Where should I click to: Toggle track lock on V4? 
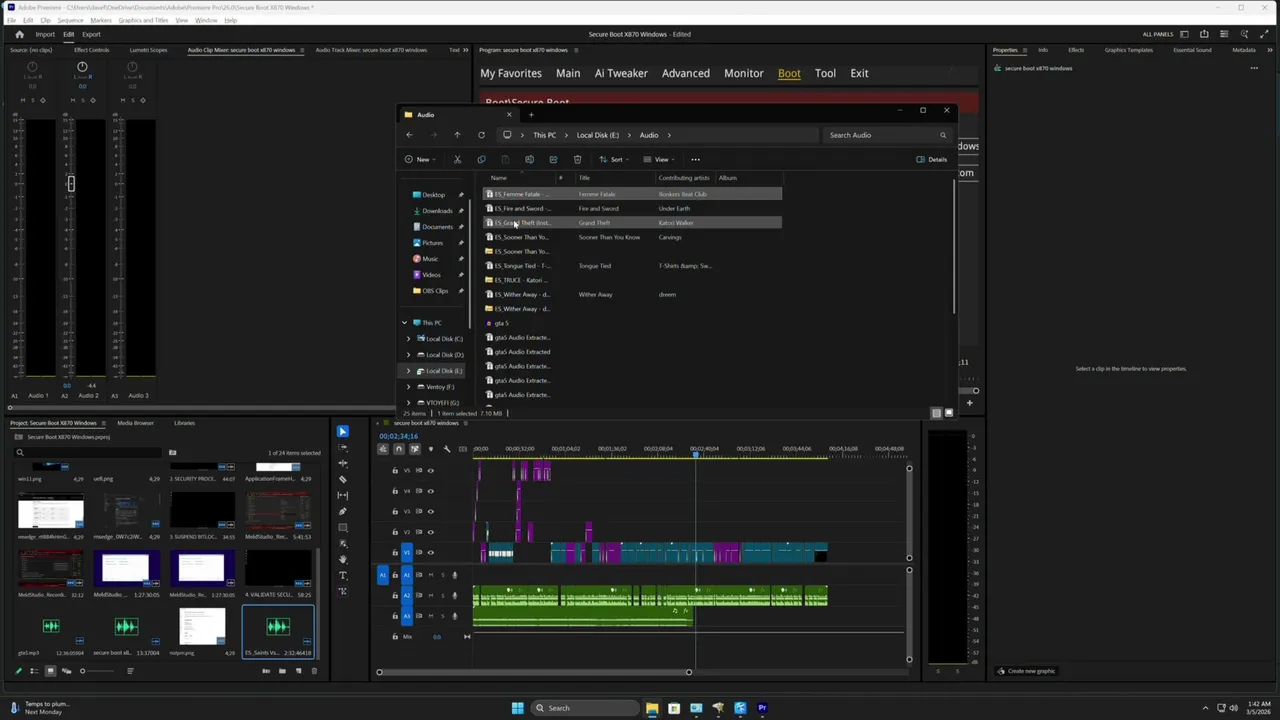pyautogui.click(x=394, y=491)
